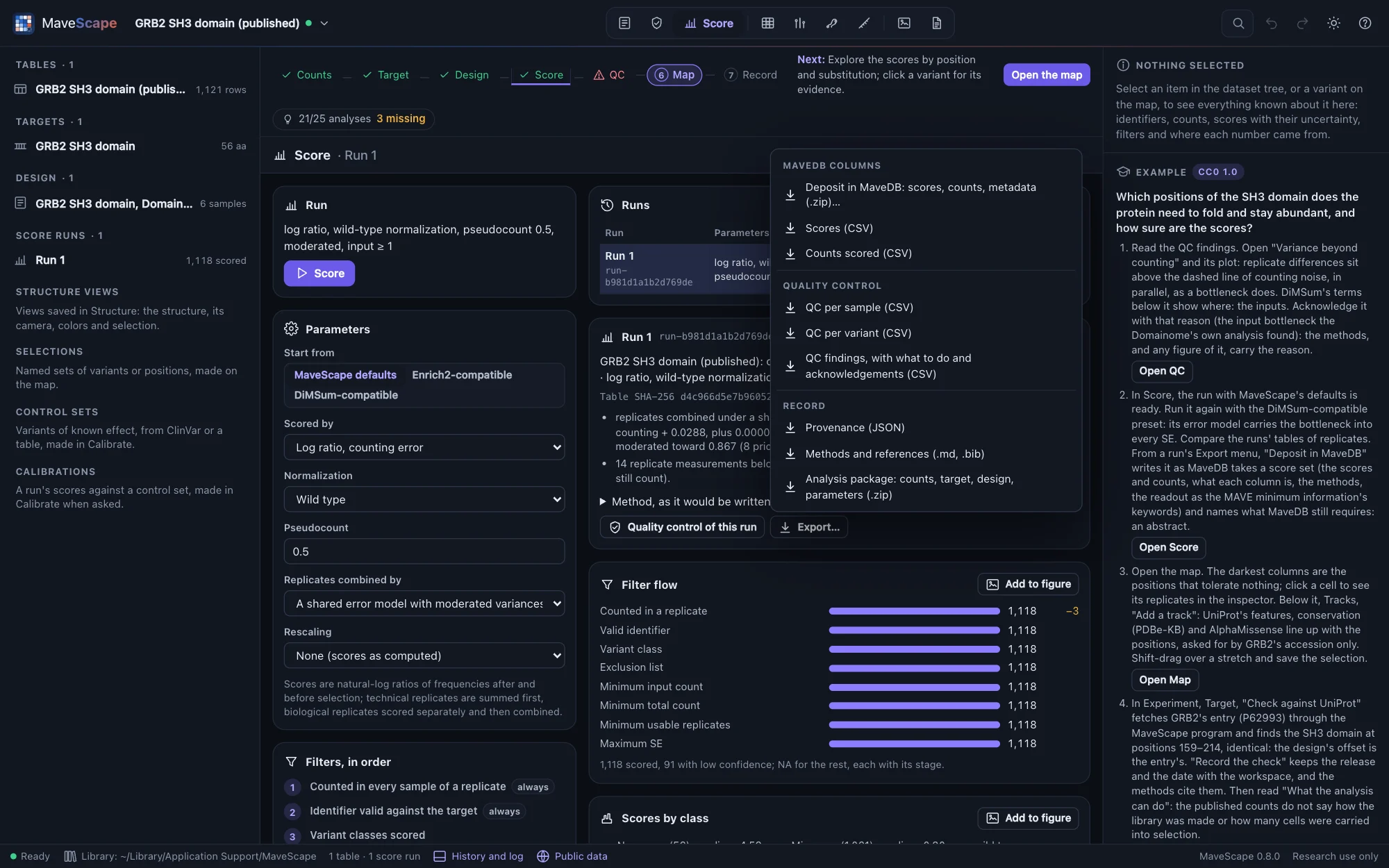Click Open QC in example panel

pyautogui.click(x=1162, y=371)
